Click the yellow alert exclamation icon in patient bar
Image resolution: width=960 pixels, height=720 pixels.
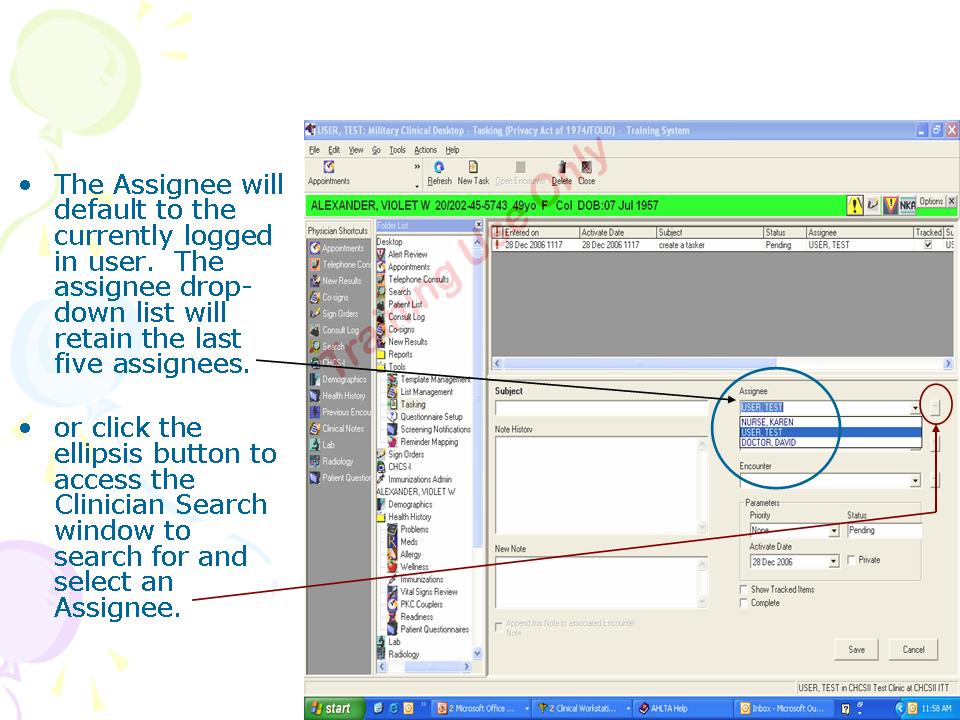tap(856, 205)
